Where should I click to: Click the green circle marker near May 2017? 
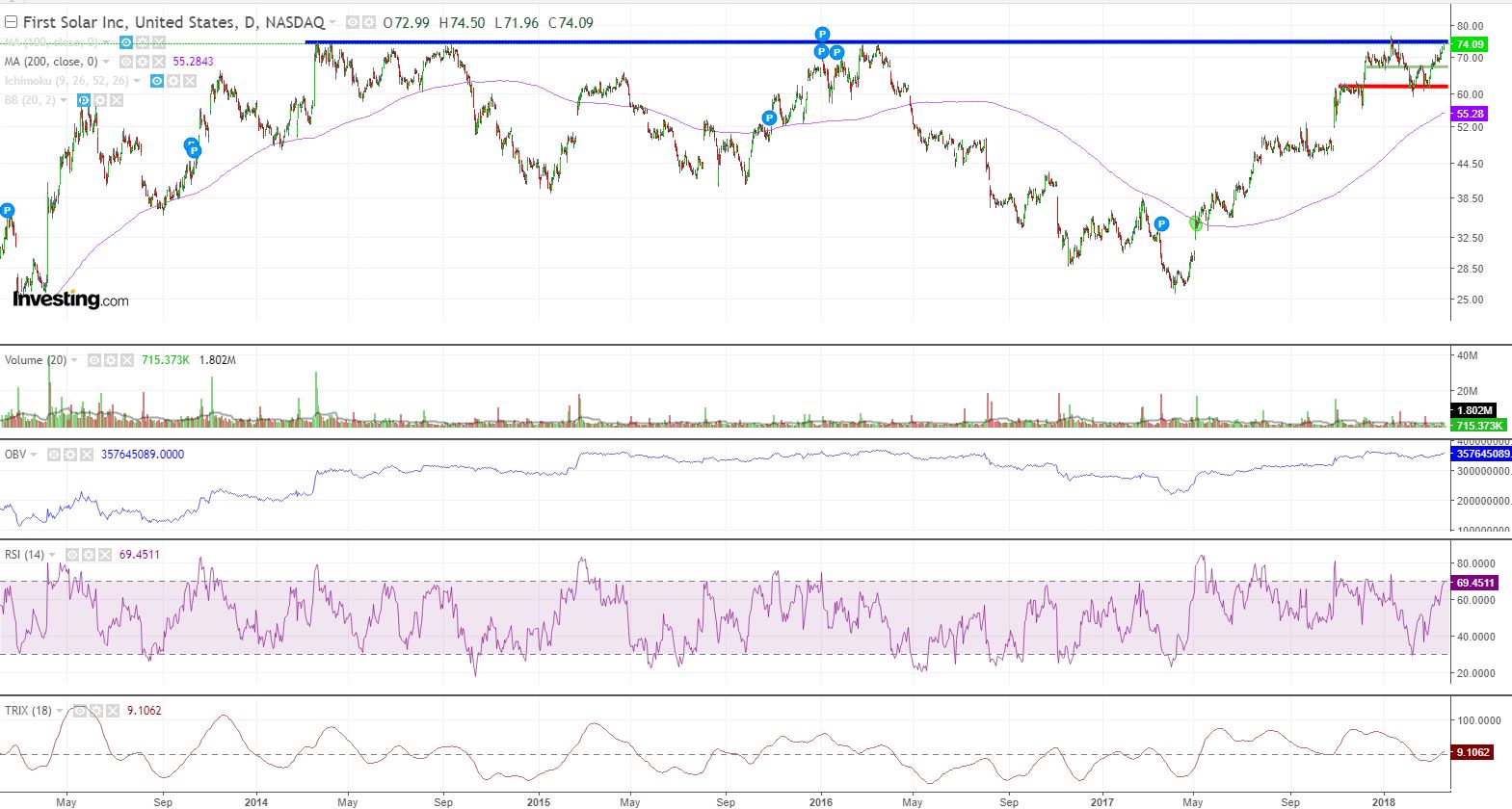point(1197,223)
